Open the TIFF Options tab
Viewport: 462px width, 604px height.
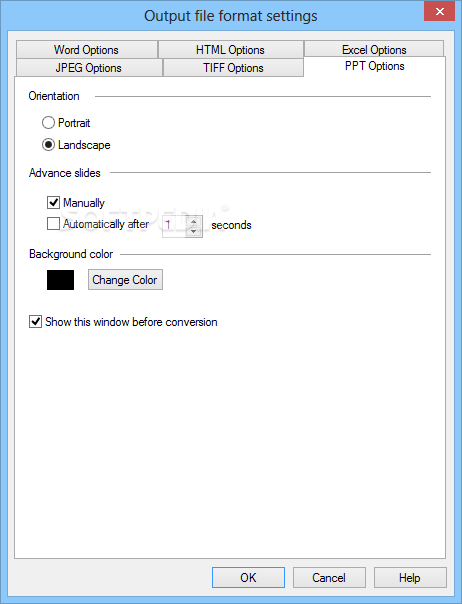tap(233, 68)
